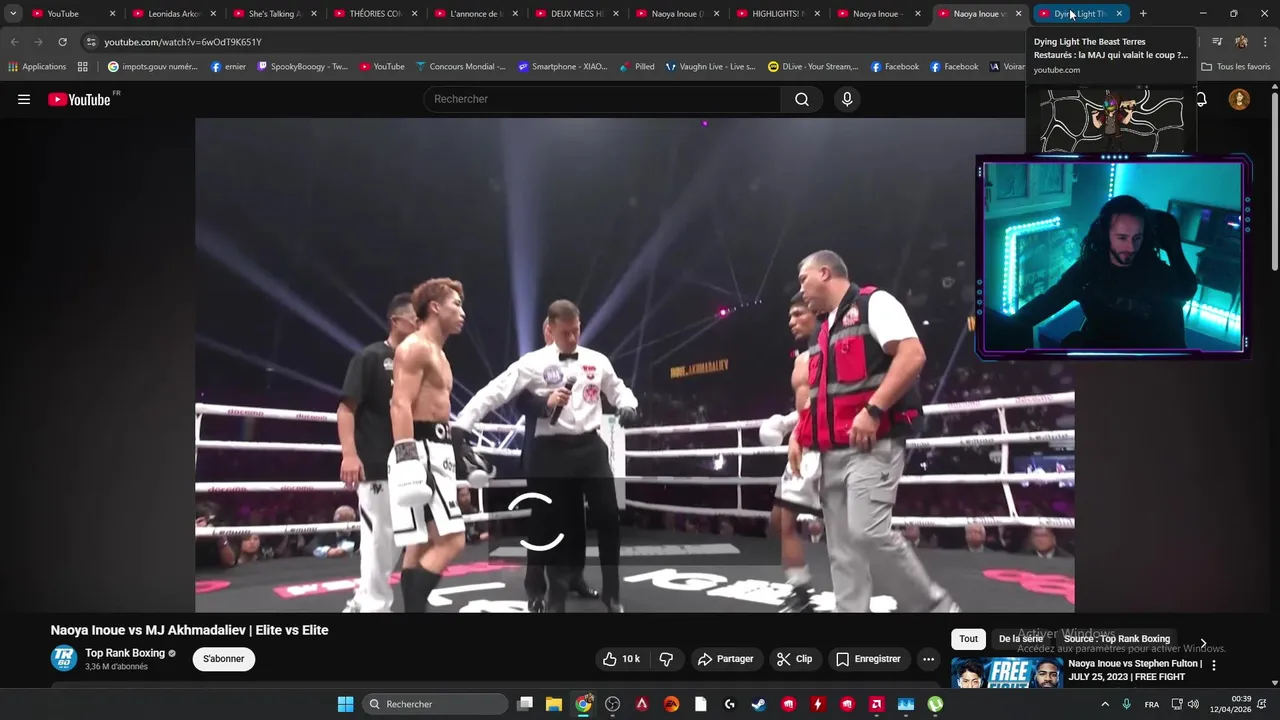Share the video using Partager
This screenshot has height=720, width=1280.
[x=726, y=659]
